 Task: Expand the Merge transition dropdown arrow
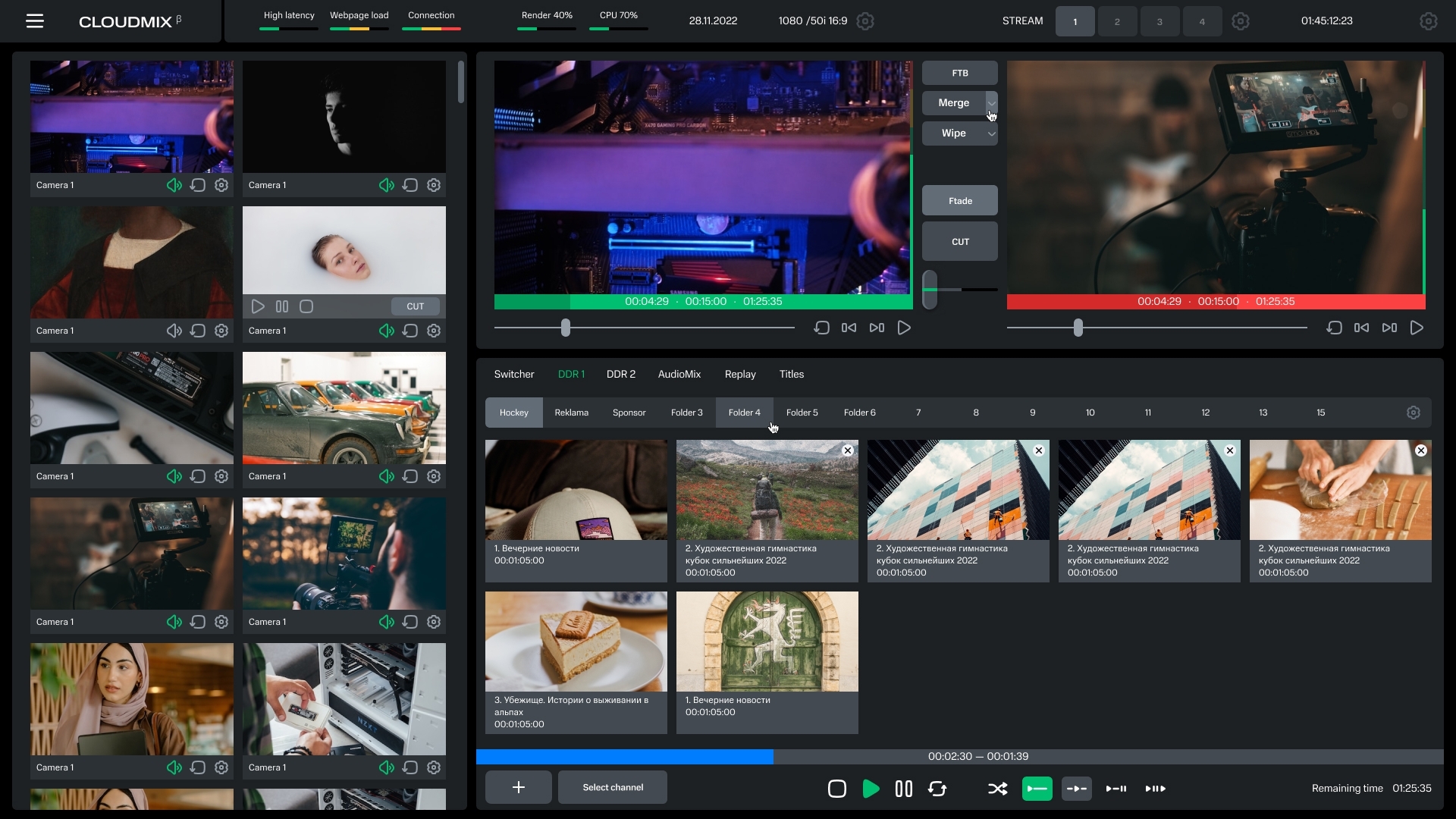pyautogui.click(x=991, y=103)
